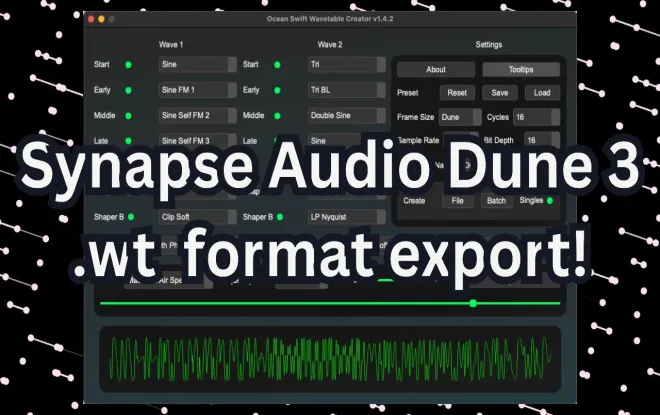Image resolution: width=660 pixels, height=415 pixels.
Task: Load a preset
Action: [542, 93]
